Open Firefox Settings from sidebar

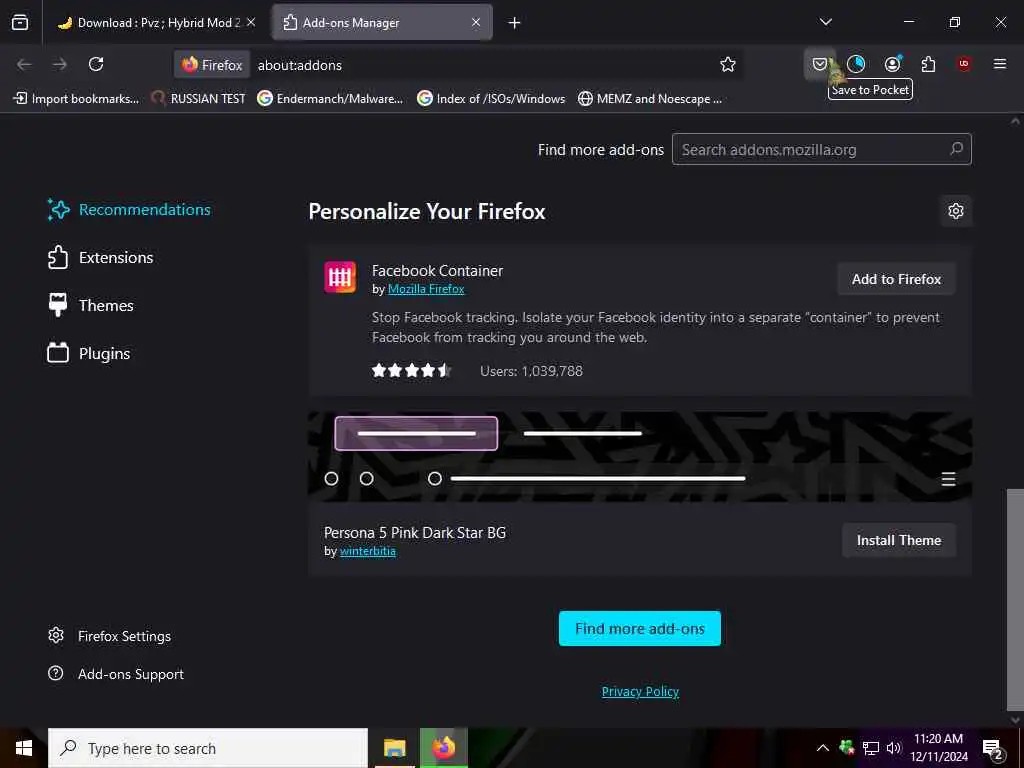110,636
